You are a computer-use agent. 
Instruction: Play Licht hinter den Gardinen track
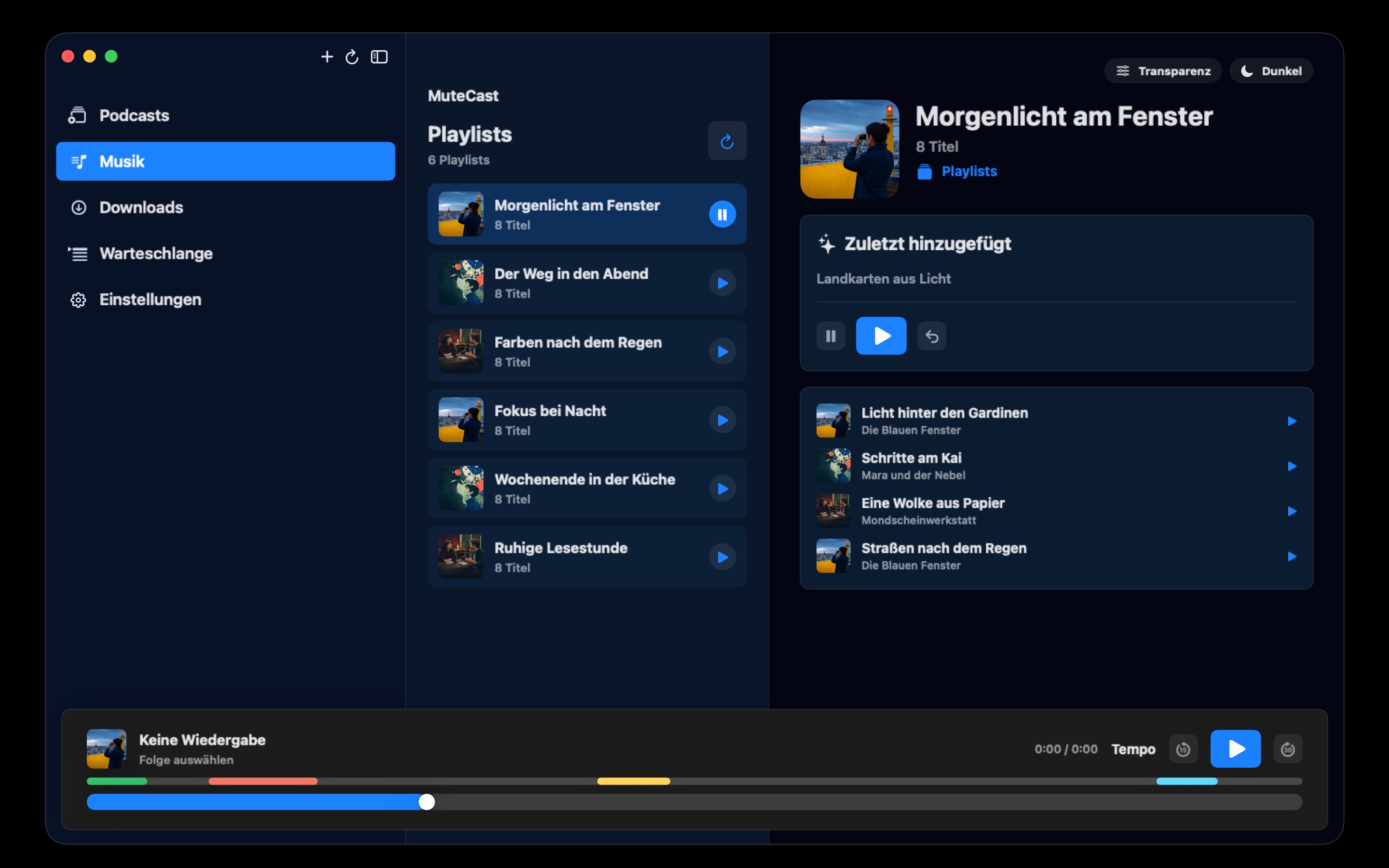pyautogui.click(x=1292, y=421)
